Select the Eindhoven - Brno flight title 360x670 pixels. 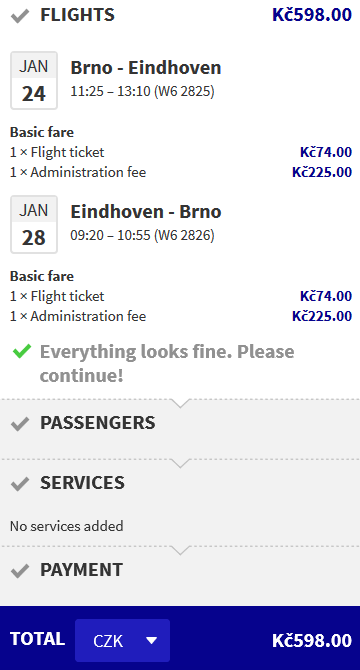click(x=146, y=212)
